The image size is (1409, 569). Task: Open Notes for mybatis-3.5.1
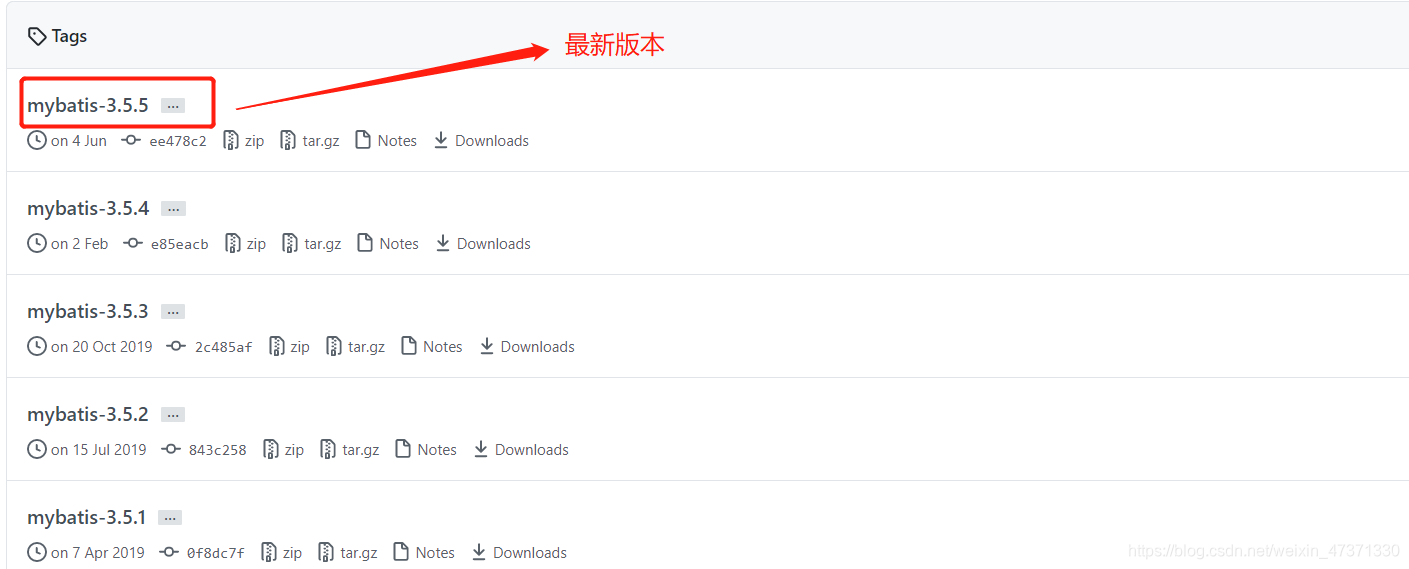tap(435, 553)
